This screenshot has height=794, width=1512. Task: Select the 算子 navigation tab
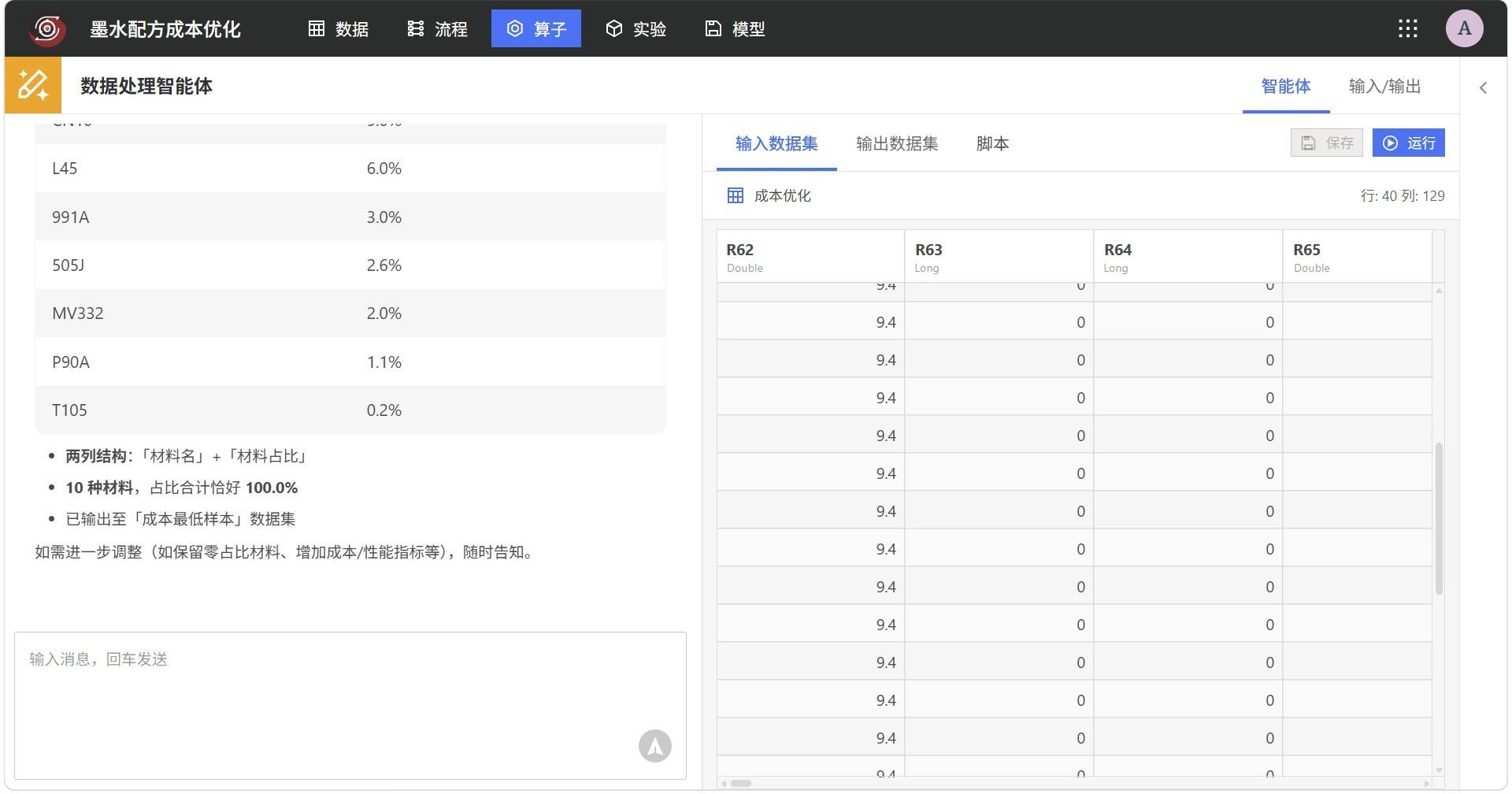tap(536, 29)
